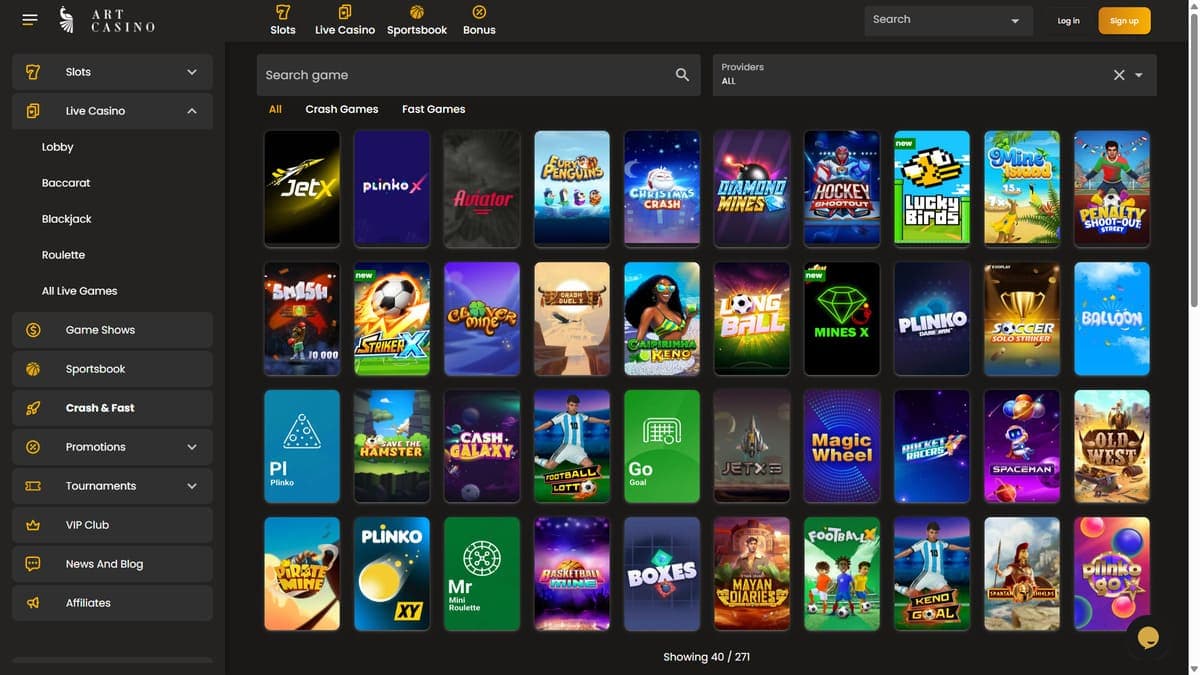Open the Caipirinha Keno game thumbnail
The height and width of the screenshot is (675, 1200).
pos(662,318)
